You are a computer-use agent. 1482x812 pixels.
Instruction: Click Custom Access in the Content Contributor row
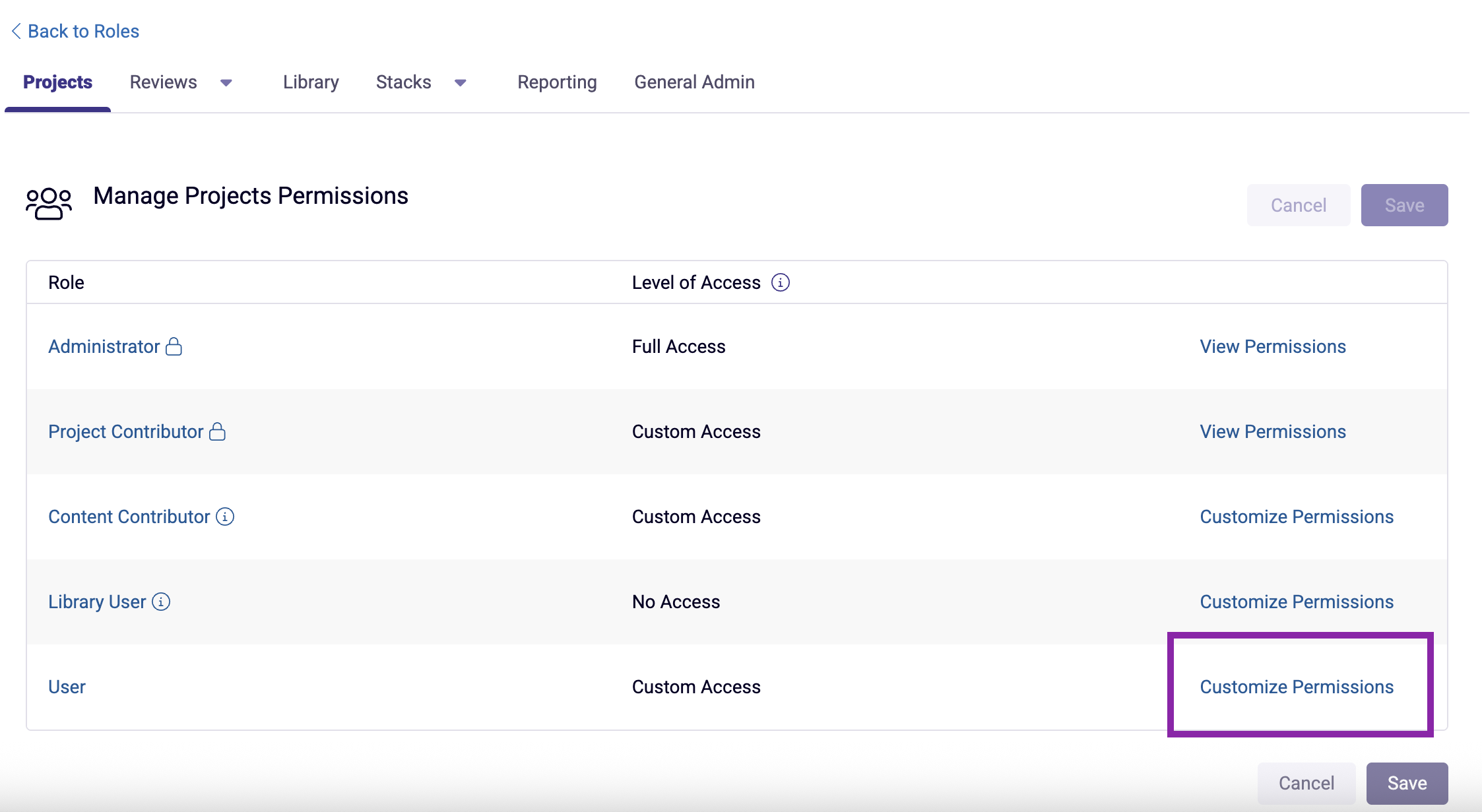pos(696,516)
